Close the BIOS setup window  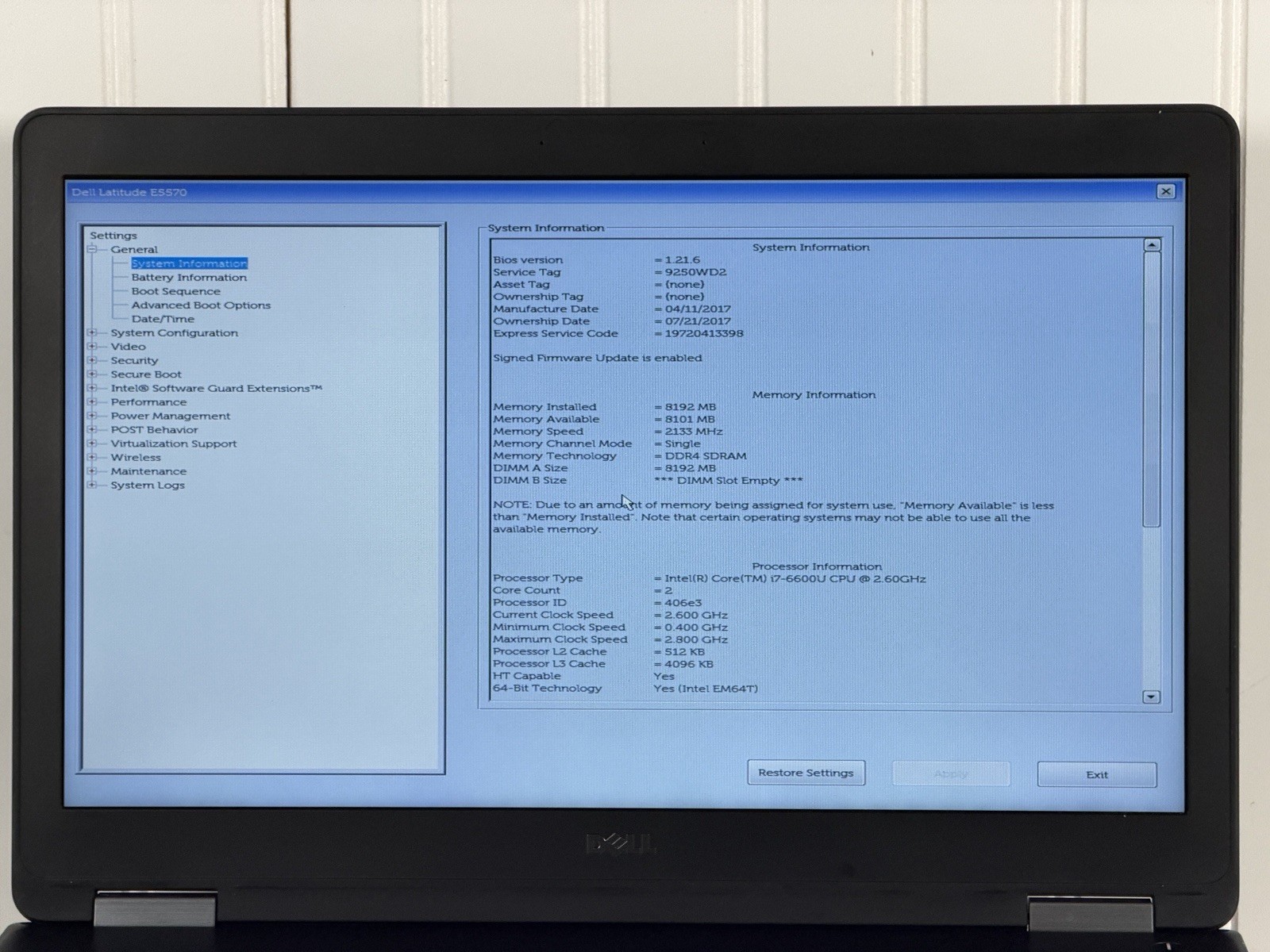pyautogui.click(x=1165, y=191)
